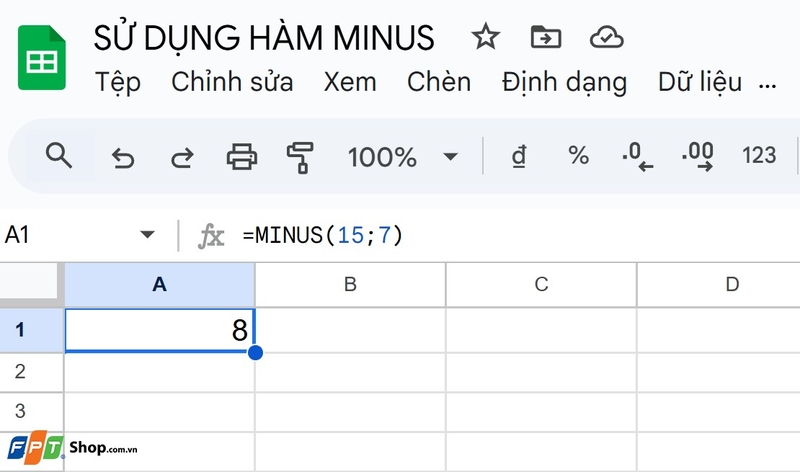Open more number formats 123 button
The image size is (800, 472).
coord(759,156)
